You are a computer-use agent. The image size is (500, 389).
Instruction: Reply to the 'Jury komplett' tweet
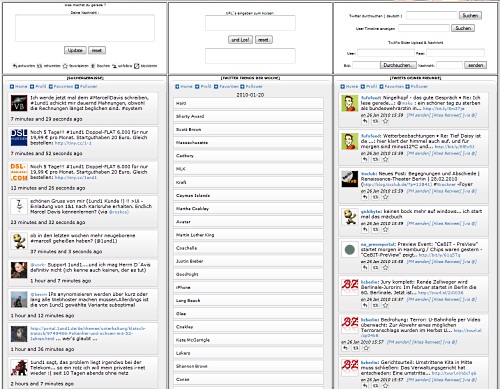pos(365,305)
